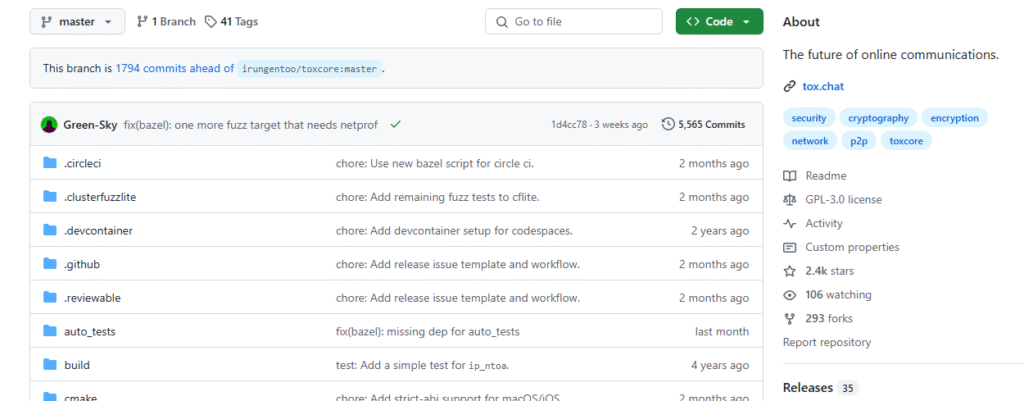Click the folder icon beside .reviewable
This screenshot has width=1024, height=401.
click(x=50, y=297)
